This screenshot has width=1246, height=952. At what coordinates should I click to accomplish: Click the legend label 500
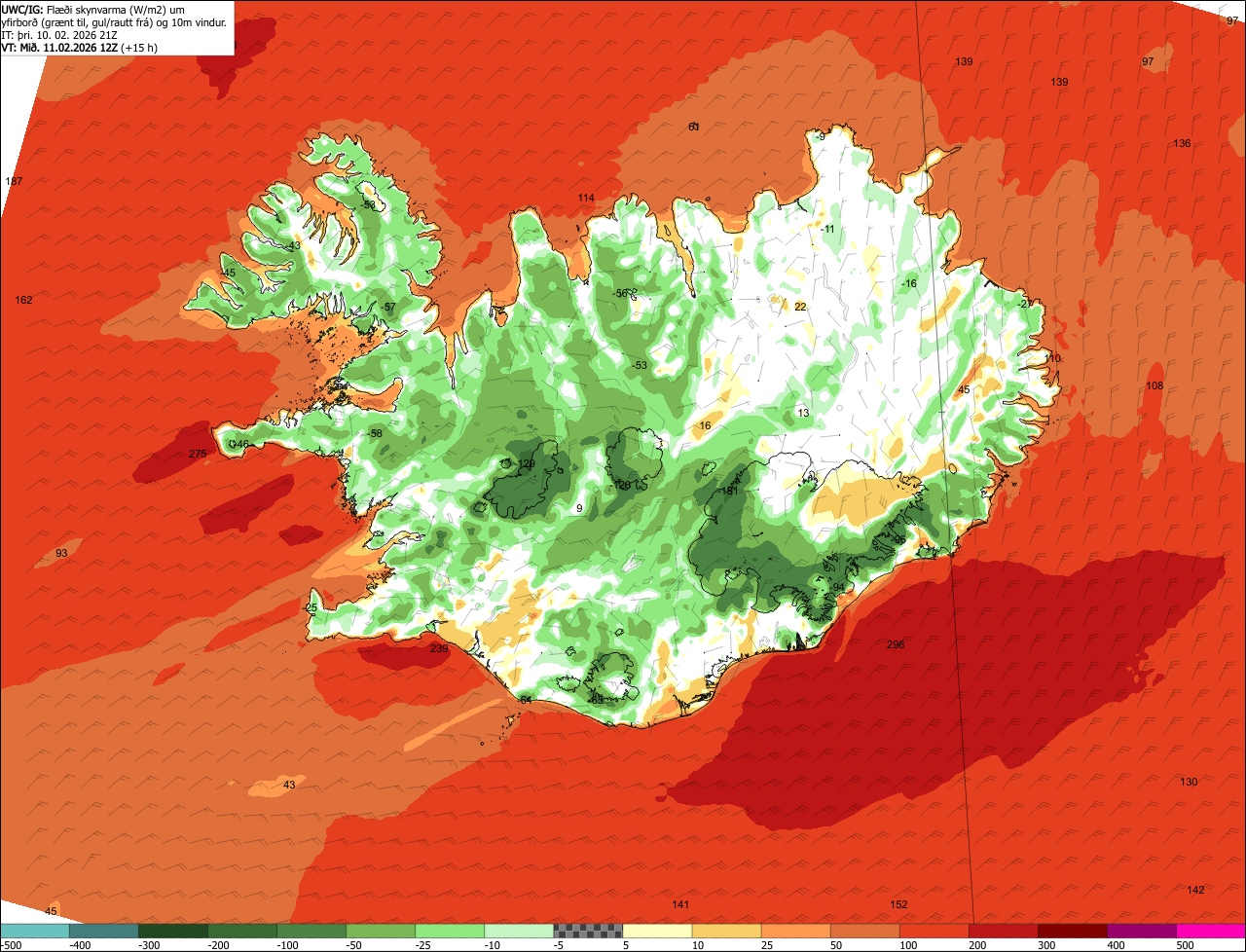coord(1186,945)
